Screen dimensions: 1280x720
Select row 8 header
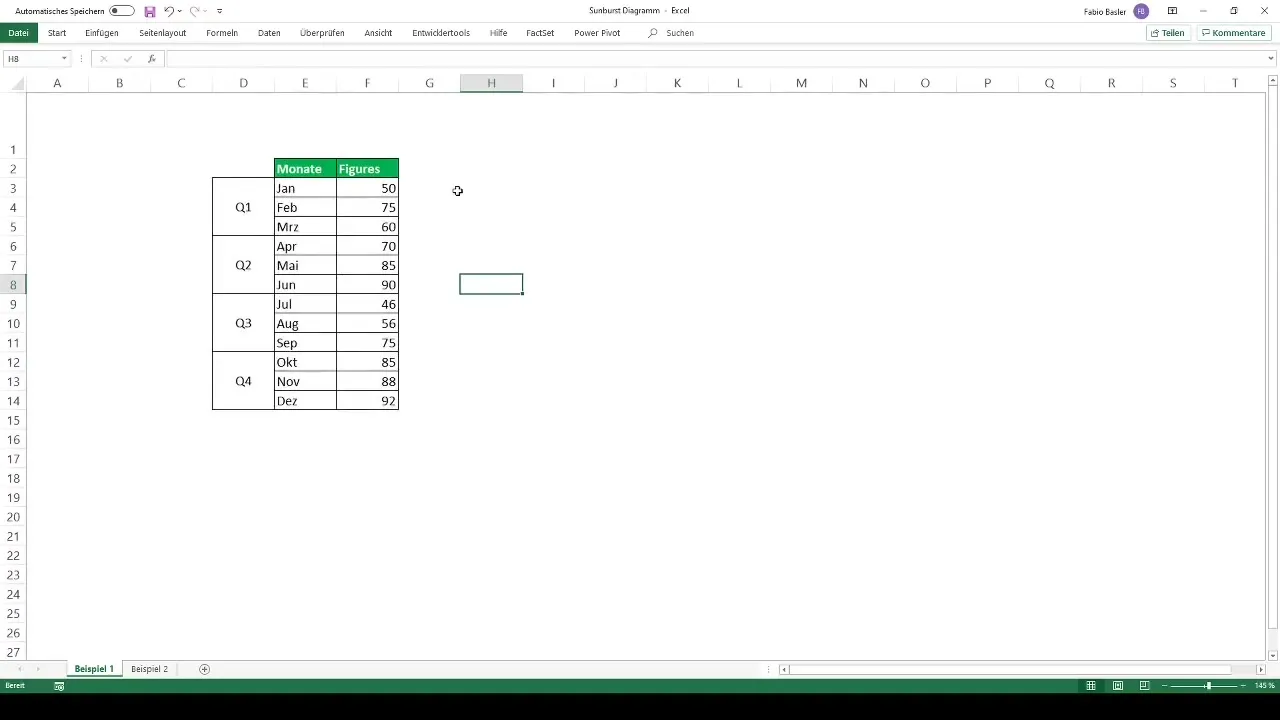tap(13, 285)
